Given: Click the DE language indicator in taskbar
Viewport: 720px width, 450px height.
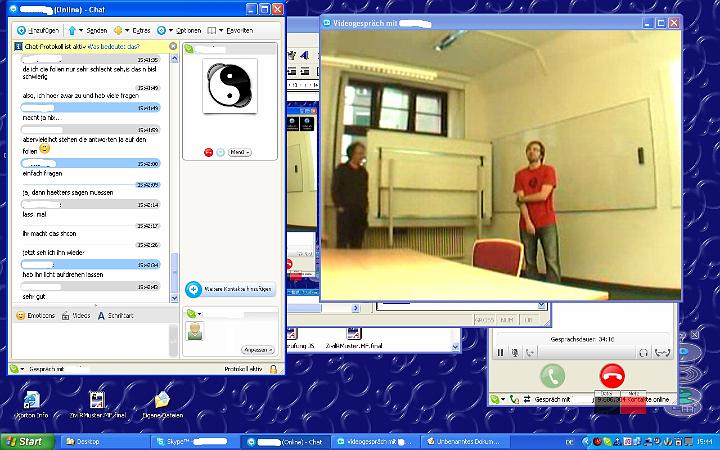Looking at the screenshot, I should 569,442.
